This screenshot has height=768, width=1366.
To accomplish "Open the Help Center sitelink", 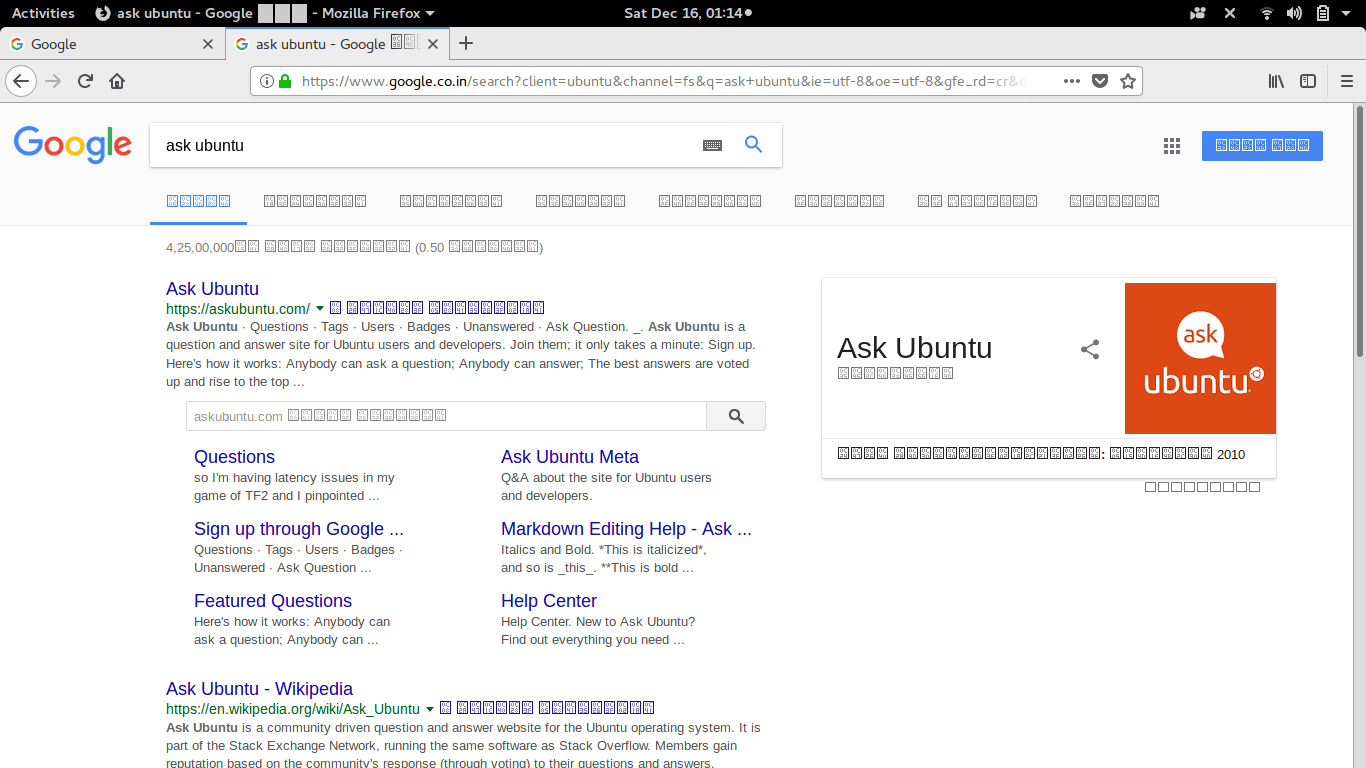I will (549, 601).
